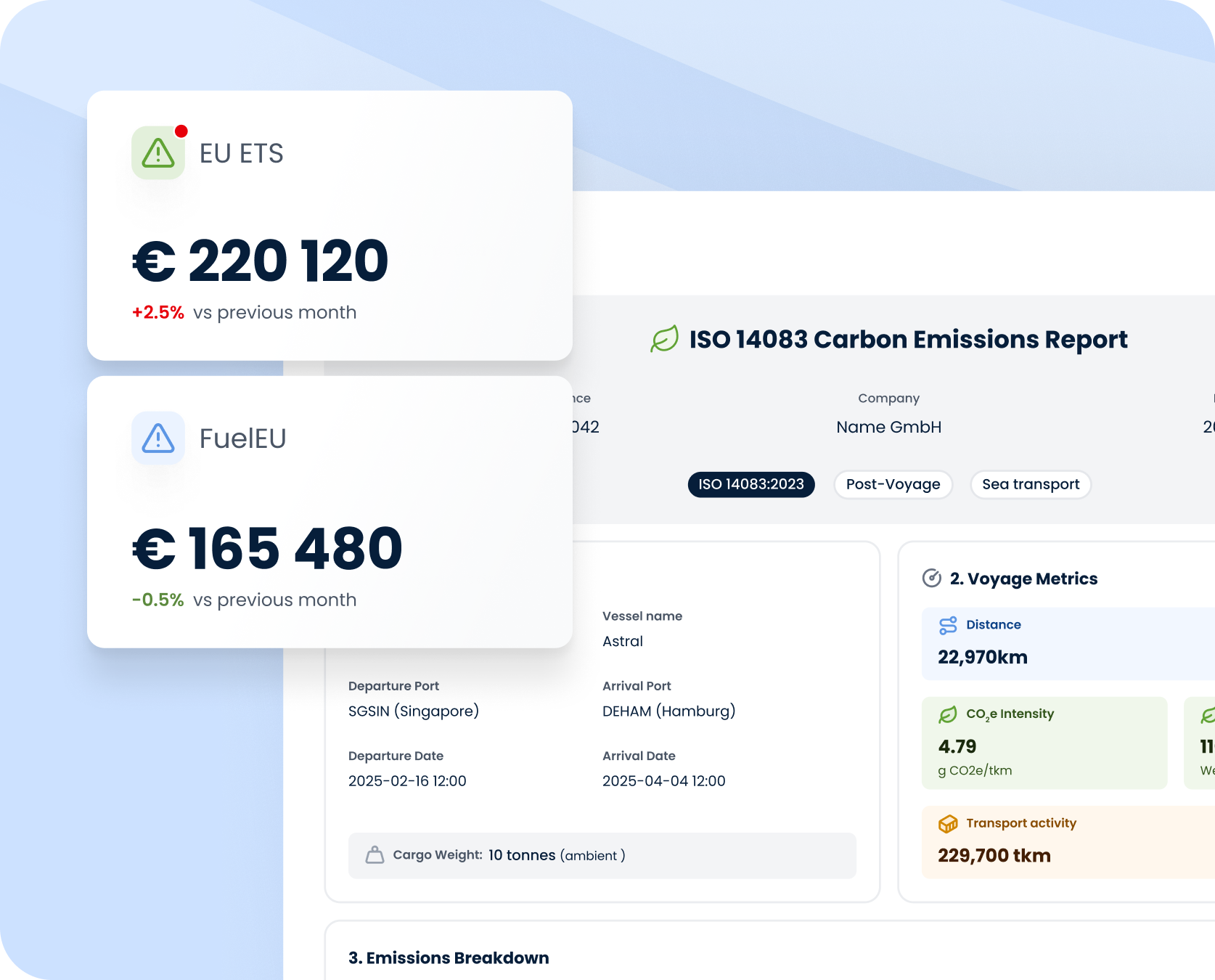Screen dimensions: 1215x980
Task: Click the 4.79 g CO2e/tkm intensity tile
Action: coord(1044,743)
